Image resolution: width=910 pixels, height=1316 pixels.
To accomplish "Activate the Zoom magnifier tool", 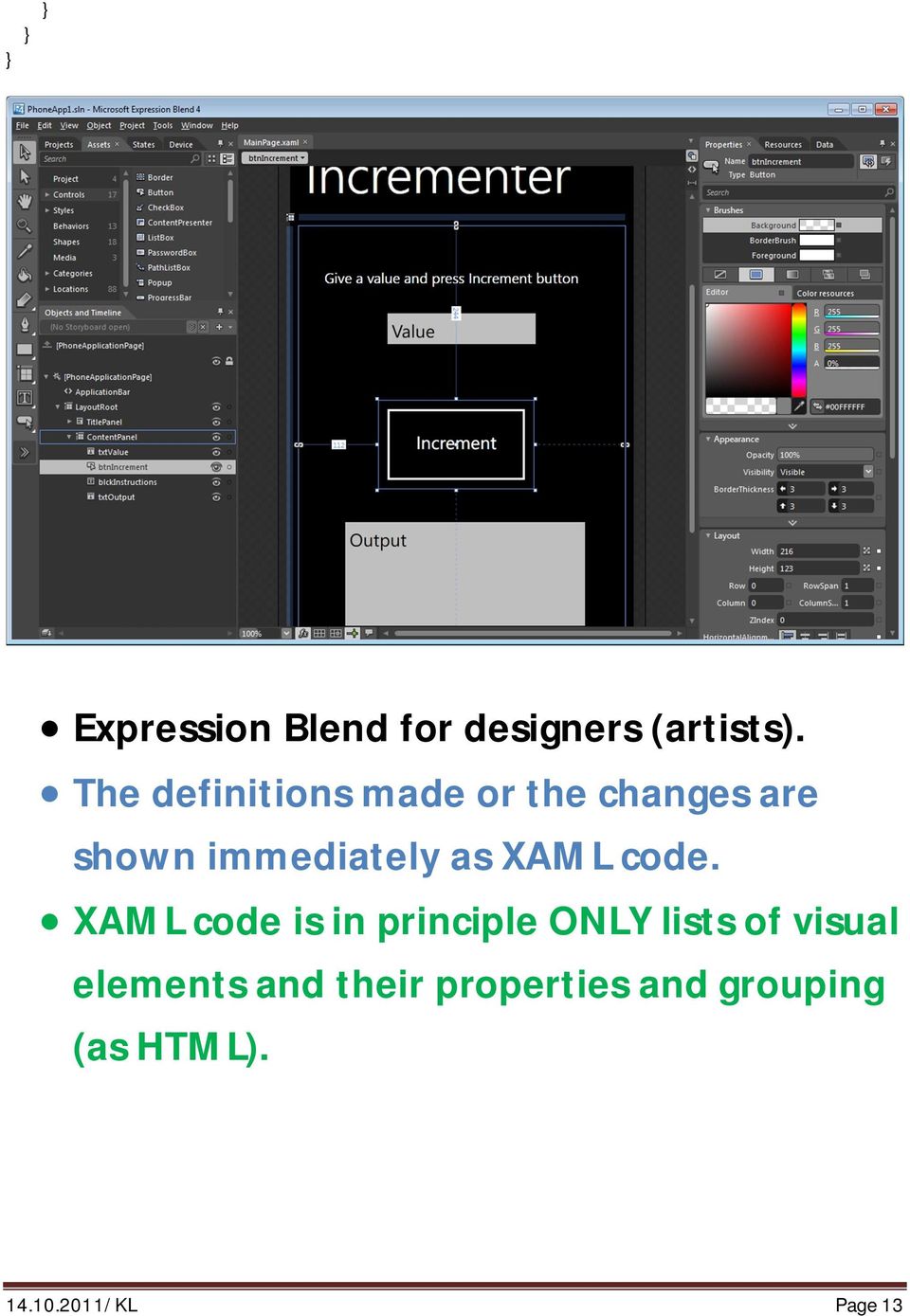I will (x=25, y=225).
